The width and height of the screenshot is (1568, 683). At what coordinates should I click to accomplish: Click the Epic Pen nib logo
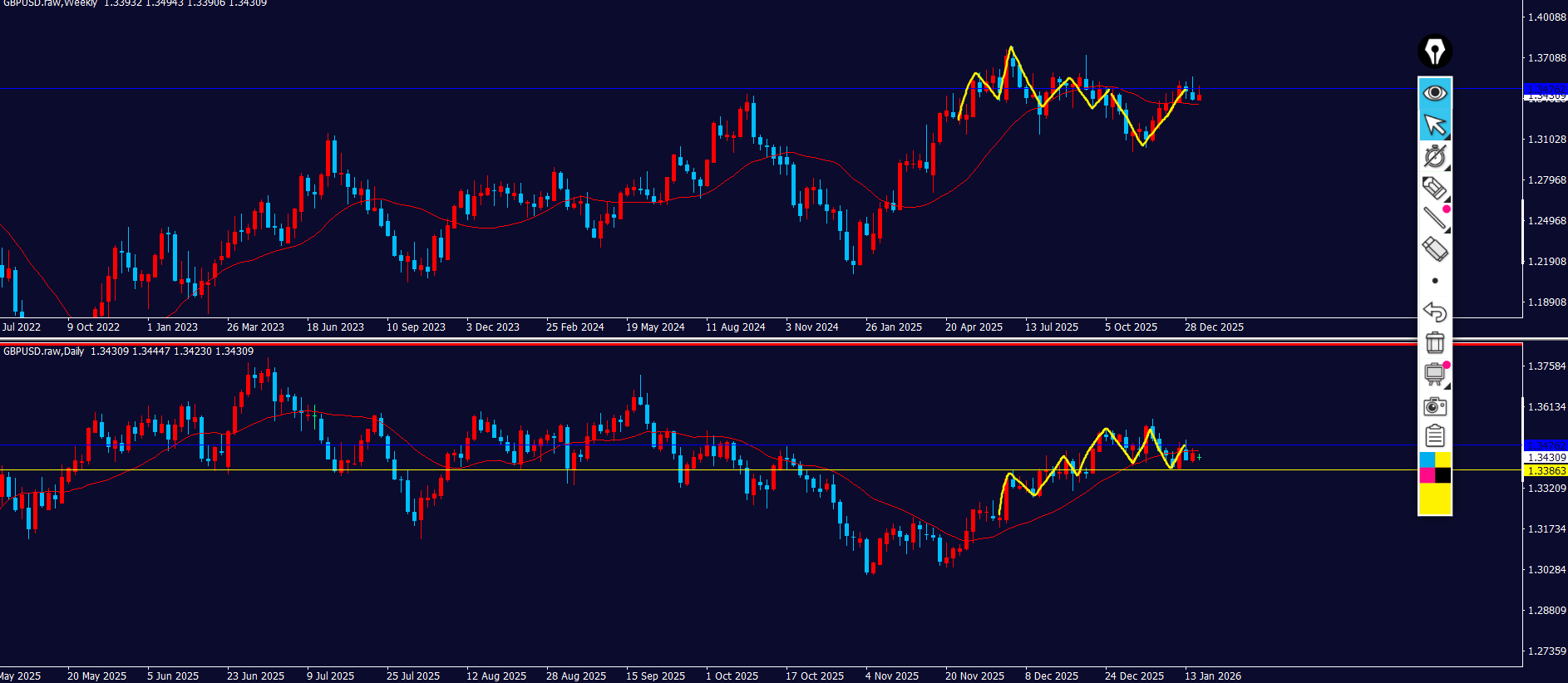[x=1435, y=52]
